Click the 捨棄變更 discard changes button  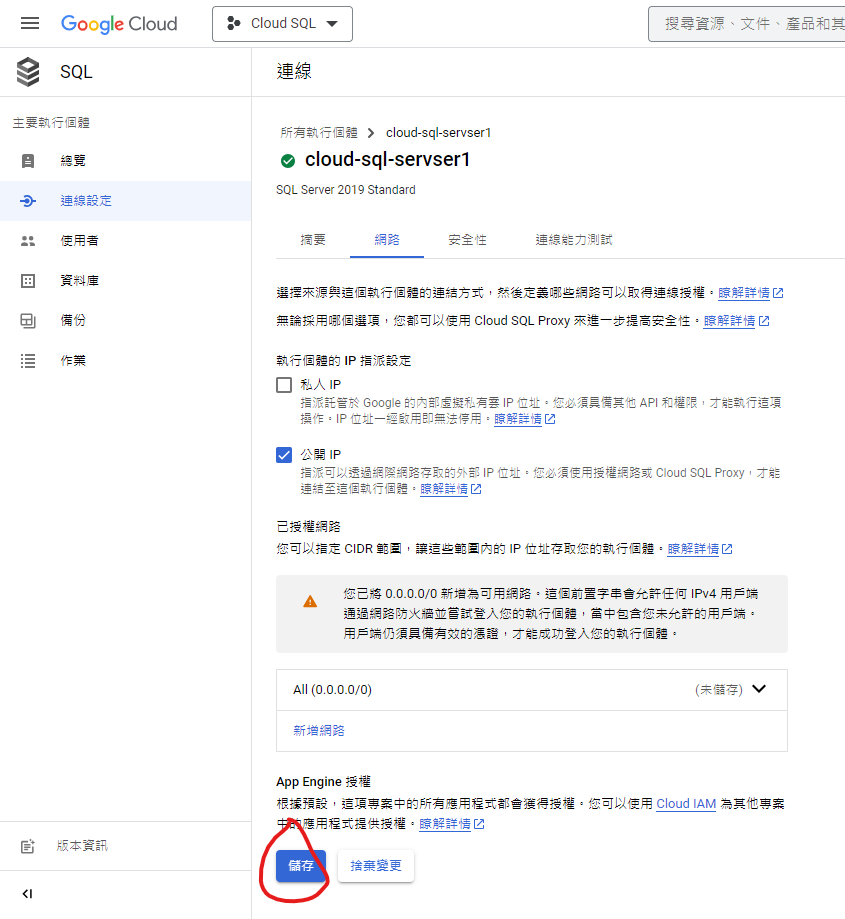coord(376,866)
